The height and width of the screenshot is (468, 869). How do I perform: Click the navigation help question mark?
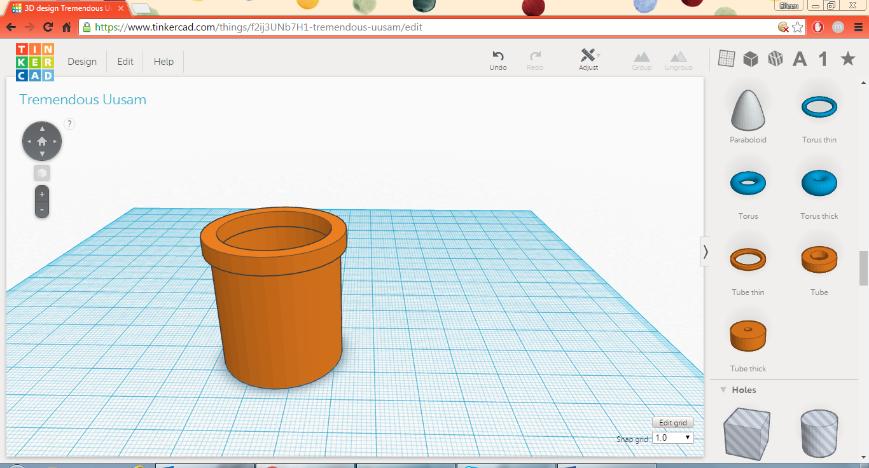point(69,124)
